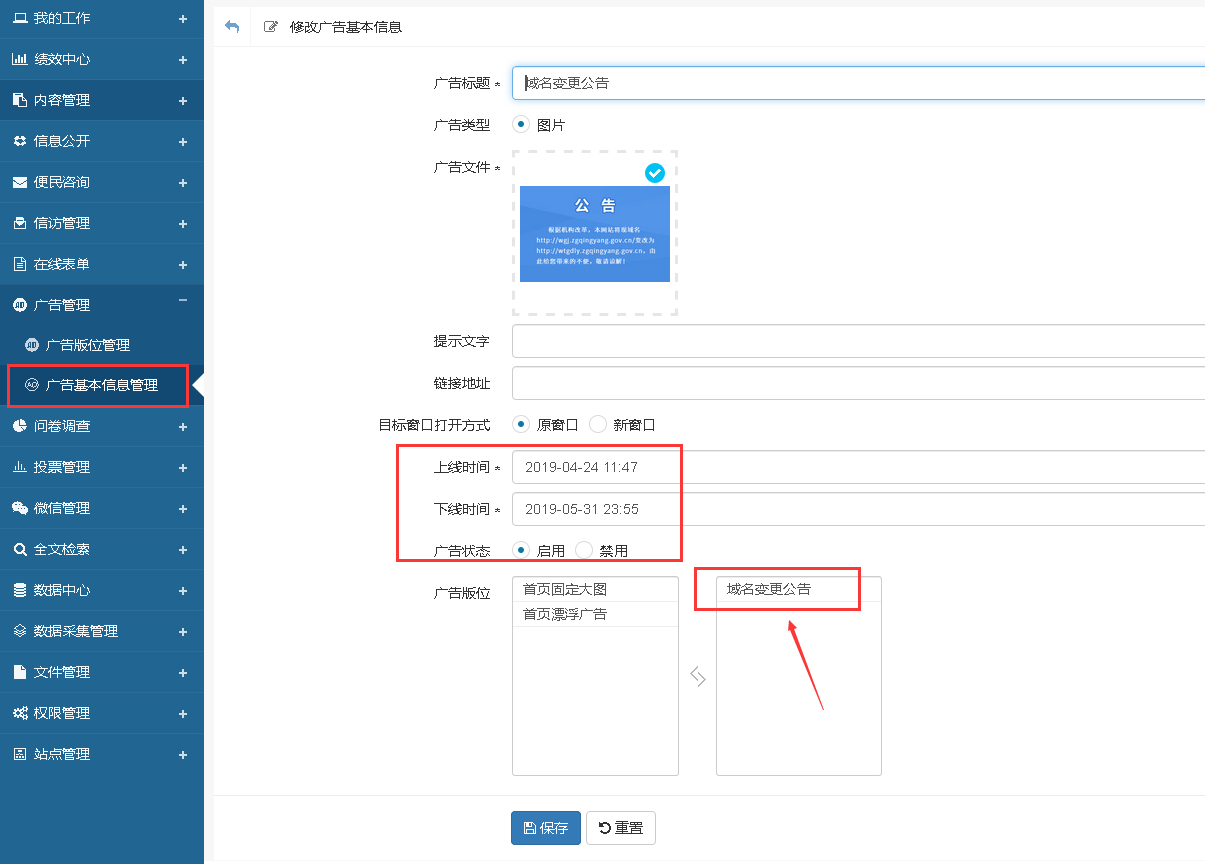Expand the 内容管理 sidebar section
The image size is (1205, 864).
click(x=182, y=101)
